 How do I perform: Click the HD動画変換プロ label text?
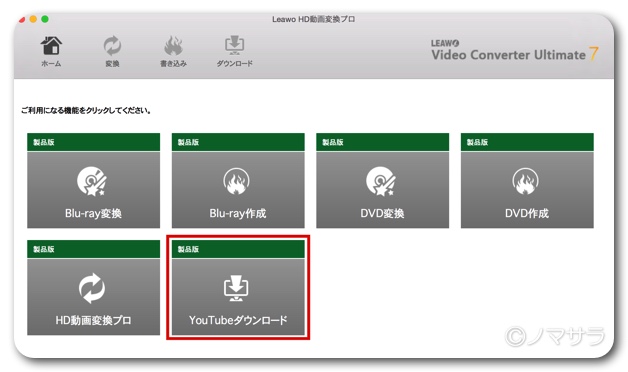(93, 320)
